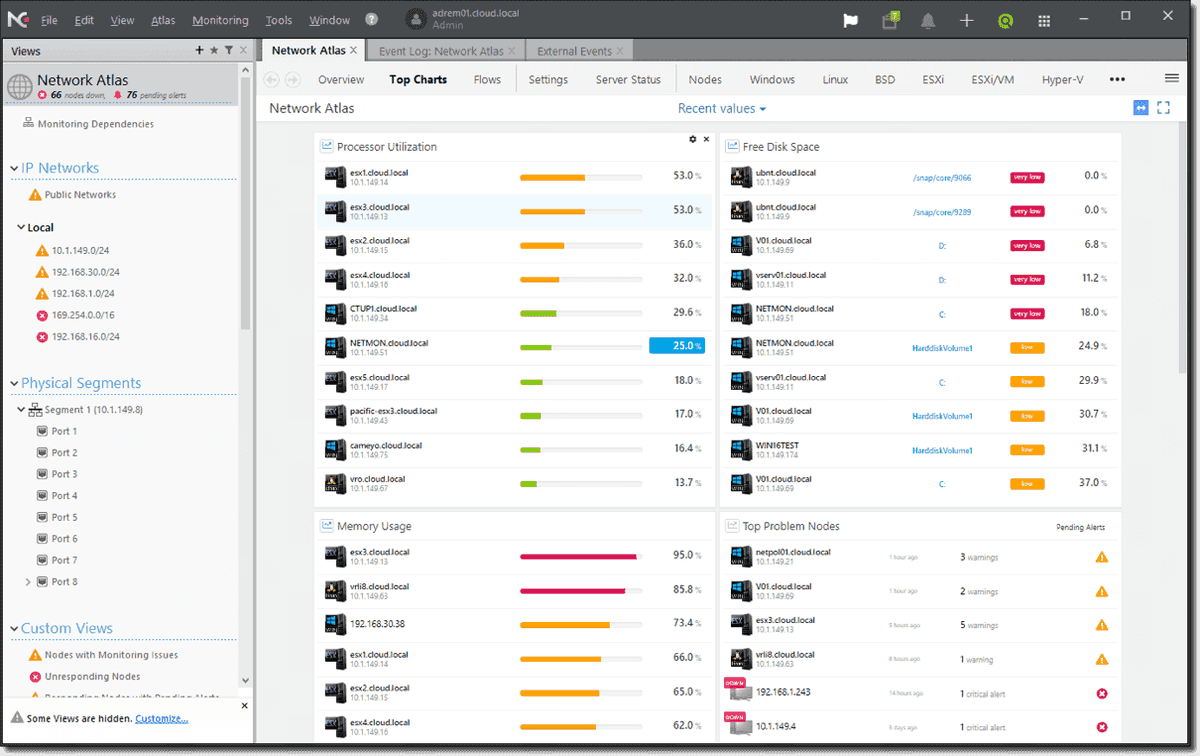Navigate forward with right arrow button
1200x756 pixels.
click(292, 79)
